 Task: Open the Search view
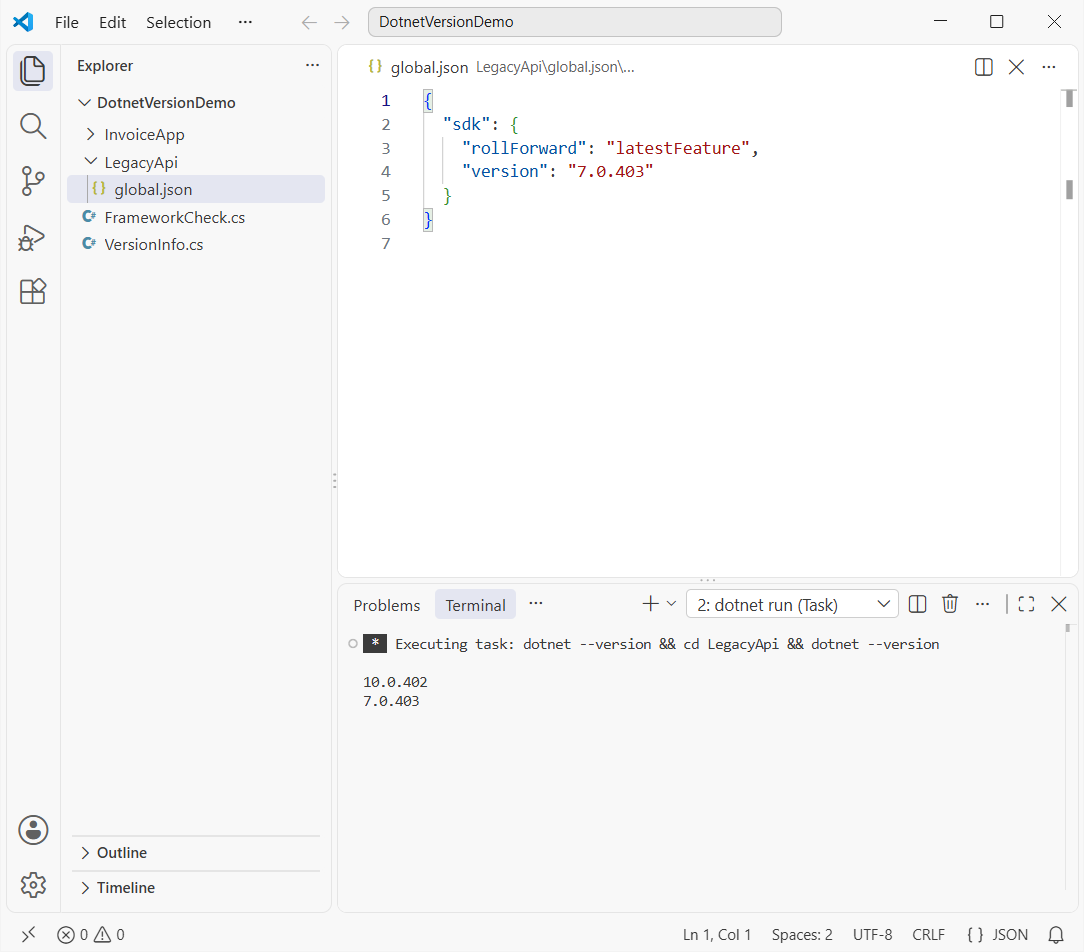click(x=32, y=126)
